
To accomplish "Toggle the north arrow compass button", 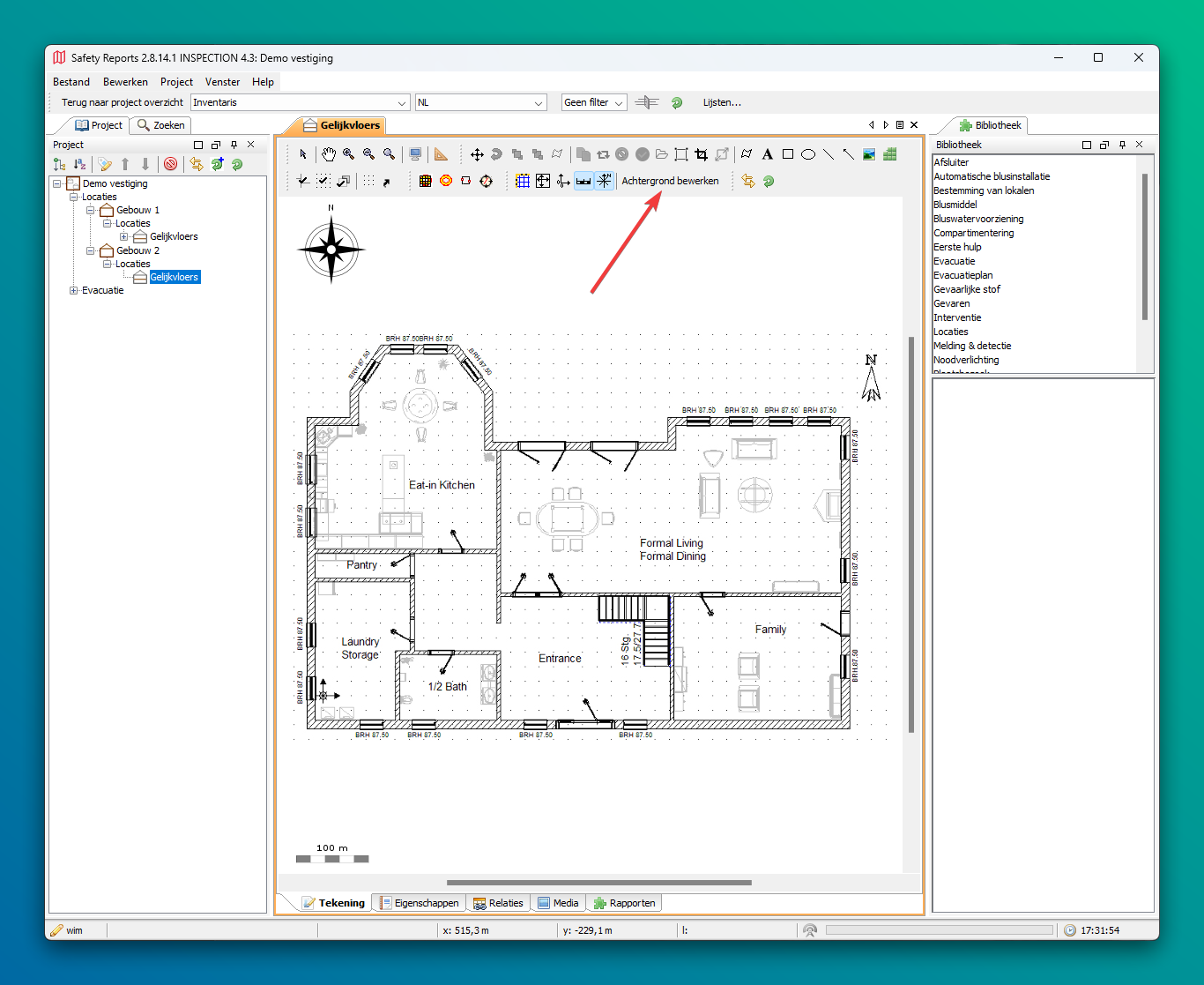I will click(x=604, y=181).
